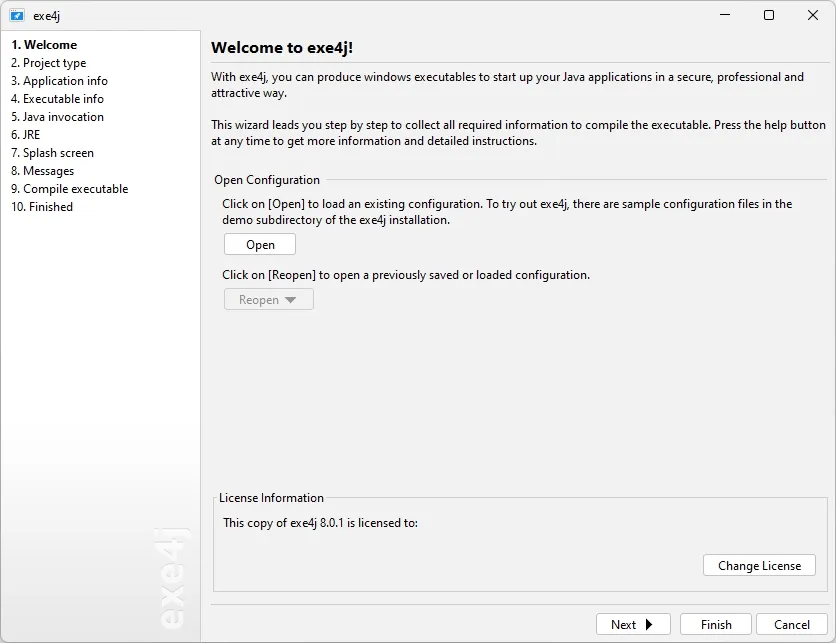Expand the Reopen dropdown arrow
Image resolution: width=836 pixels, height=643 pixels.
tap(290, 300)
